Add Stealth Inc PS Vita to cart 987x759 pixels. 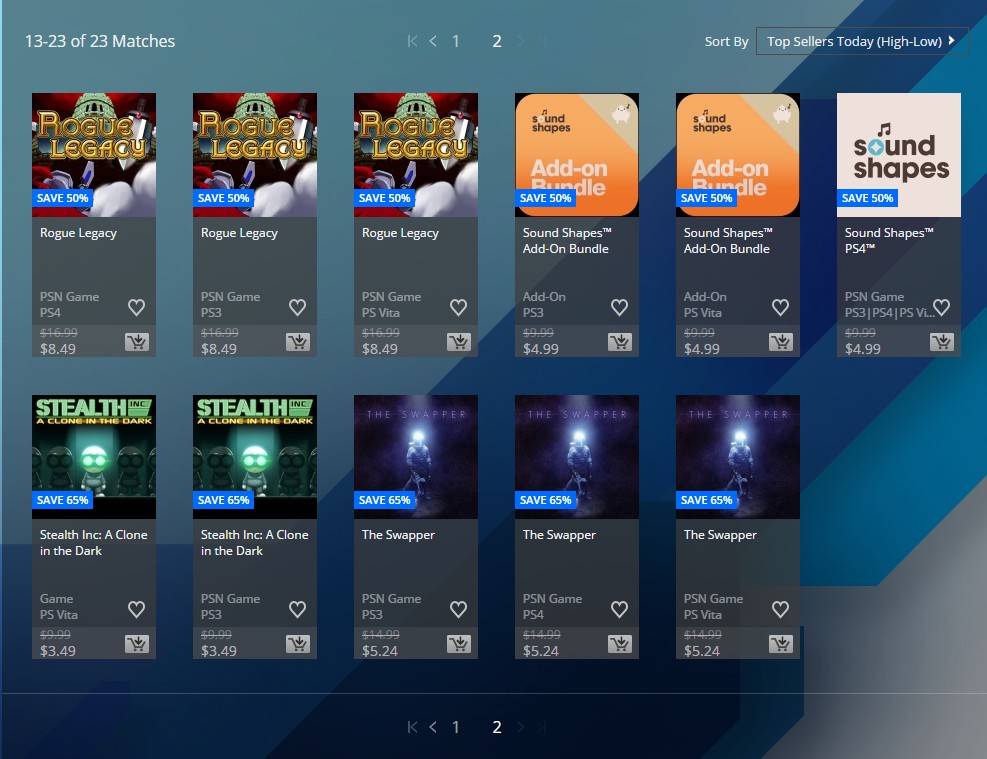pyautogui.click(x=137, y=644)
